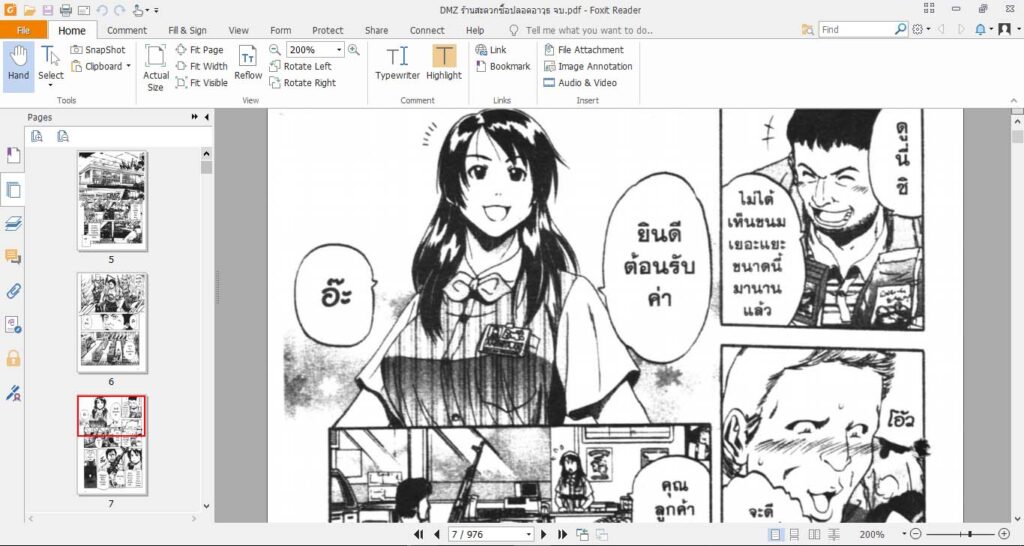Open the Comments panel in sidebar
The width and height of the screenshot is (1024, 546).
(x=13, y=257)
